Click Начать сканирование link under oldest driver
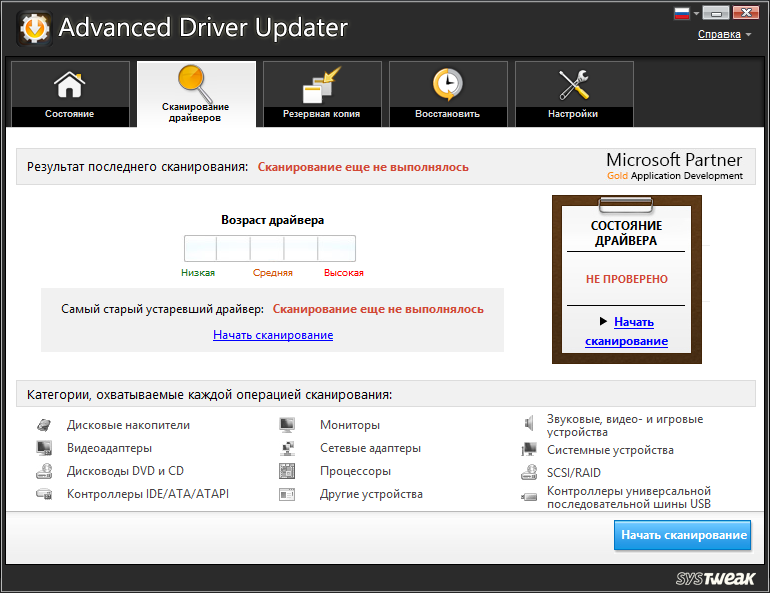This screenshot has height=593, width=770. click(x=273, y=335)
